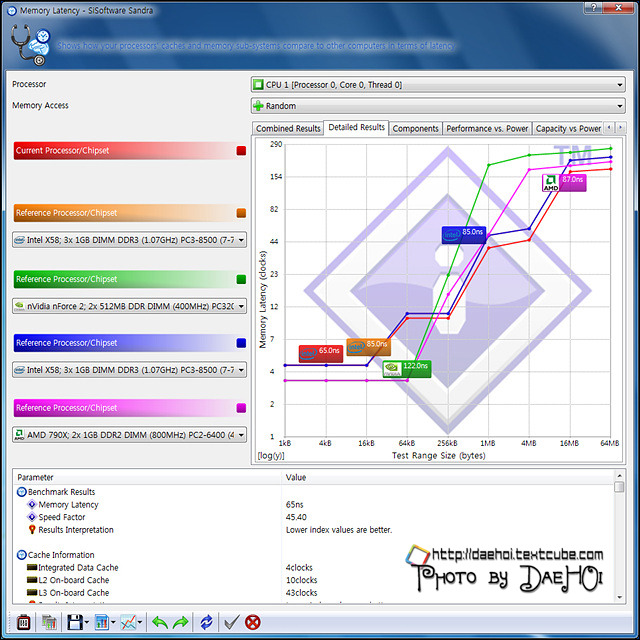Click results list scroll down arrow

point(619,598)
